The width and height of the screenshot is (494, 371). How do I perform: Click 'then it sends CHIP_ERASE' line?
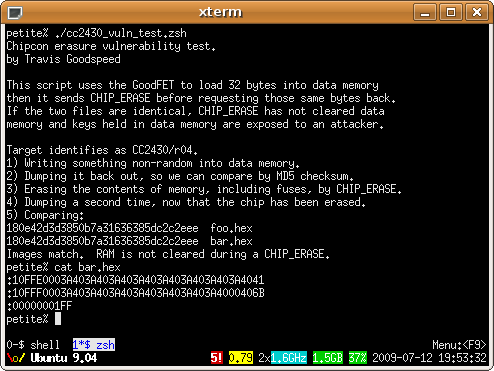pyautogui.click(x=201, y=98)
